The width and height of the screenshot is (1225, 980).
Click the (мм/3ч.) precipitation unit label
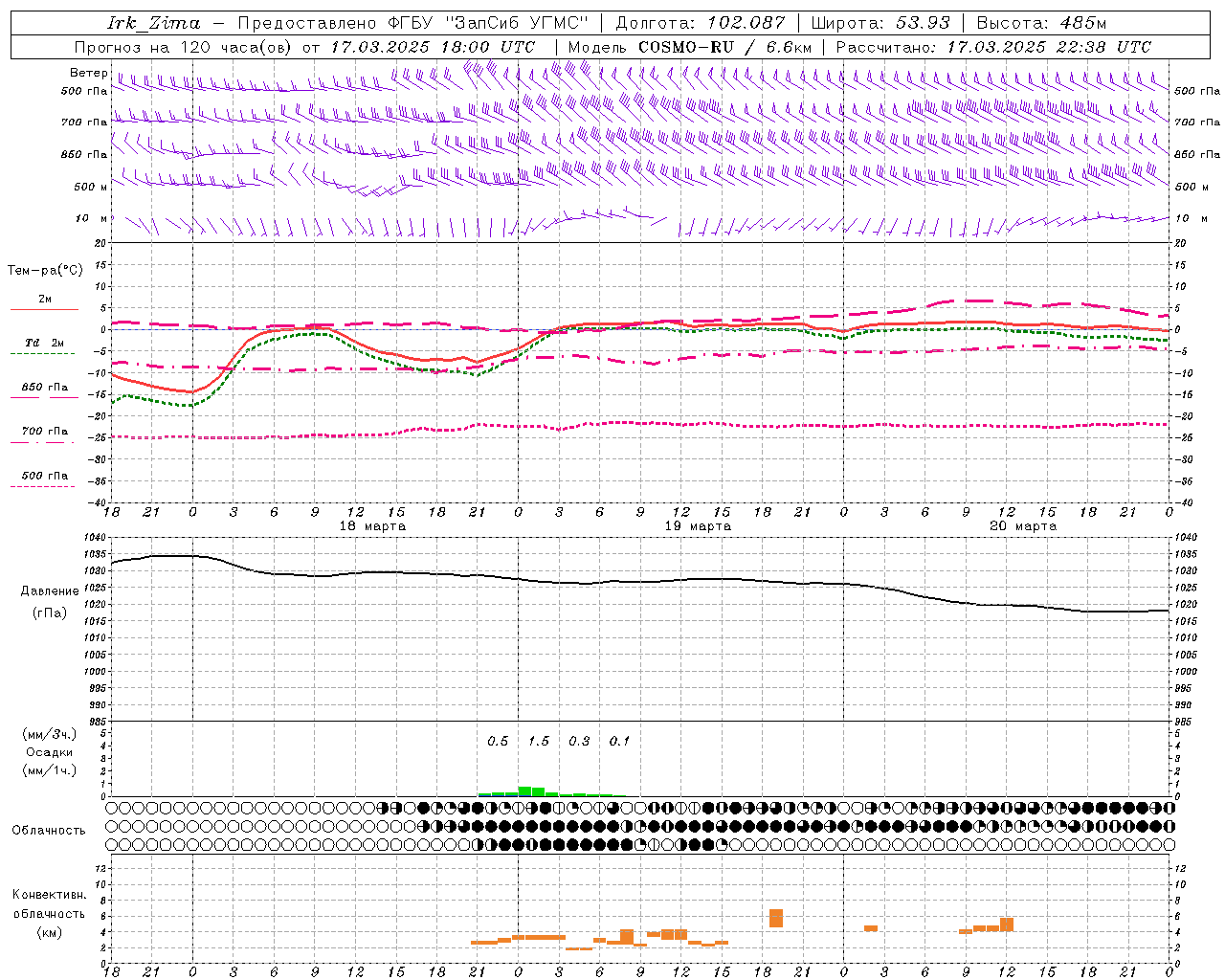(50, 735)
